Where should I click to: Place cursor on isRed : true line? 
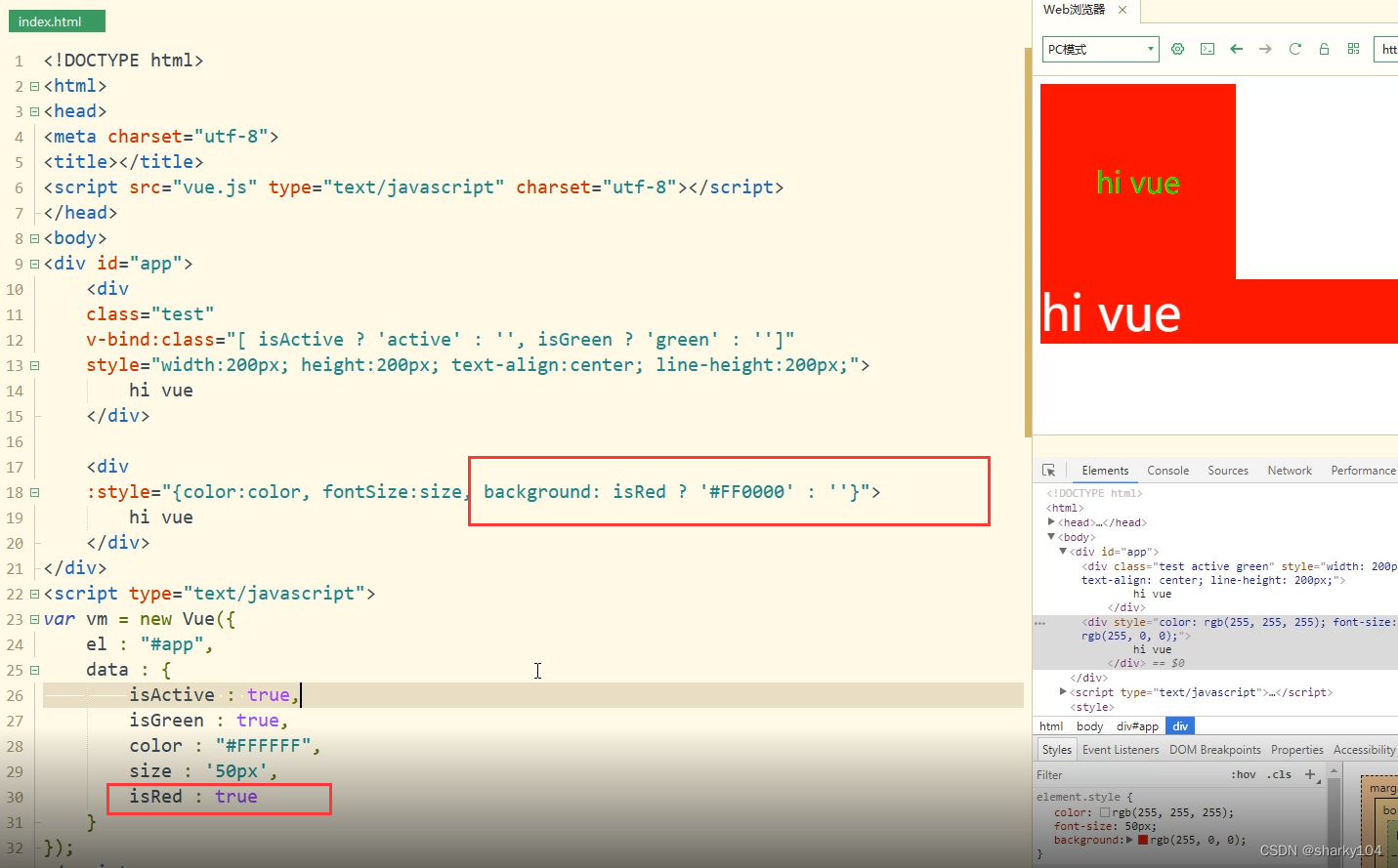193,797
